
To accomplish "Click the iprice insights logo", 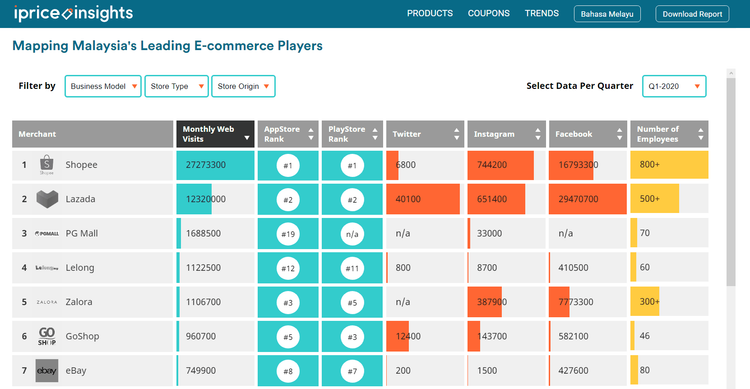I will [x=73, y=13].
